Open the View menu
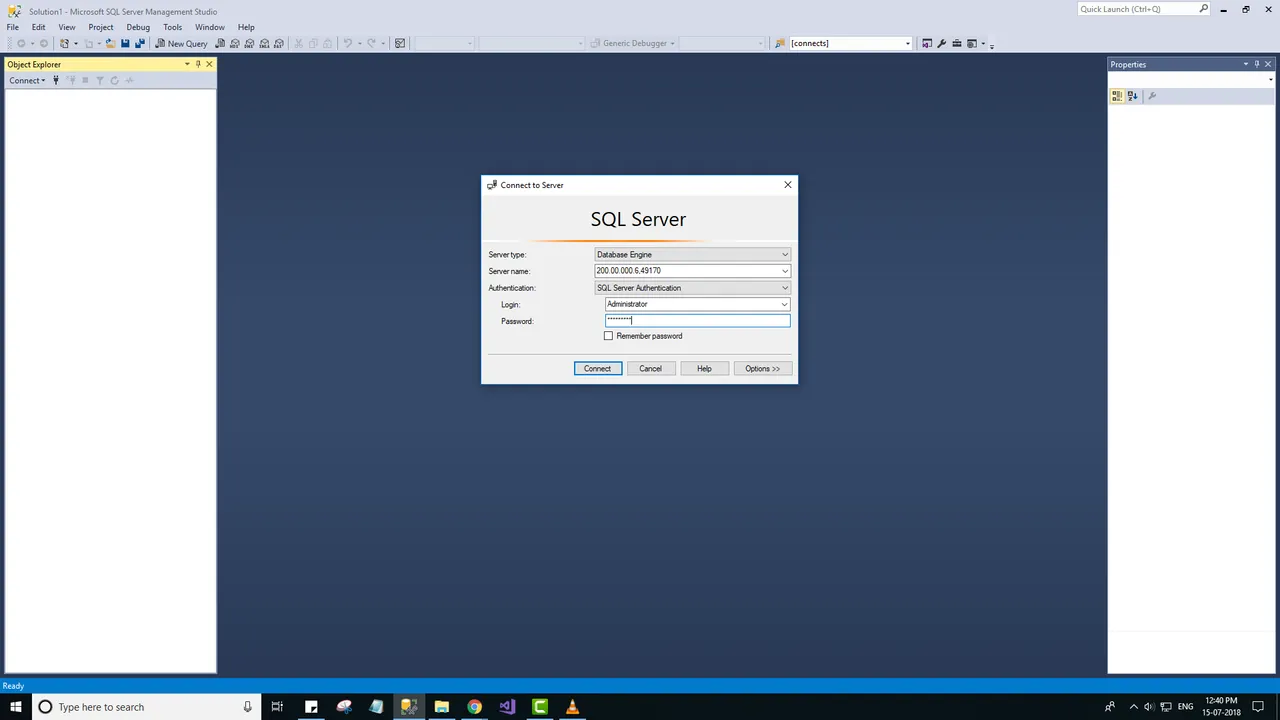The width and height of the screenshot is (1280, 720). coord(67,27)
